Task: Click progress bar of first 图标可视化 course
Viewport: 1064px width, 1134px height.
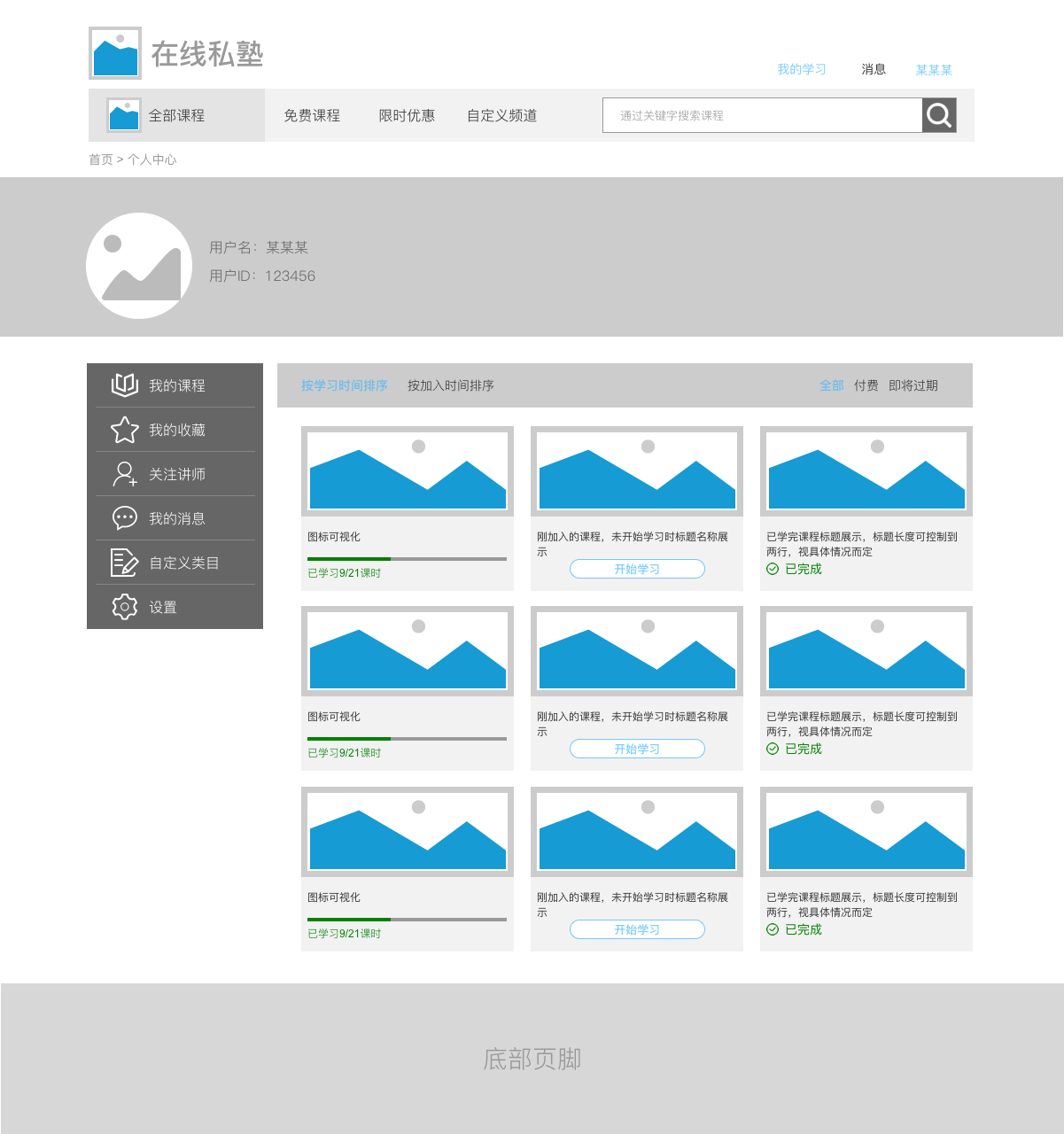Action: (407, 559)
